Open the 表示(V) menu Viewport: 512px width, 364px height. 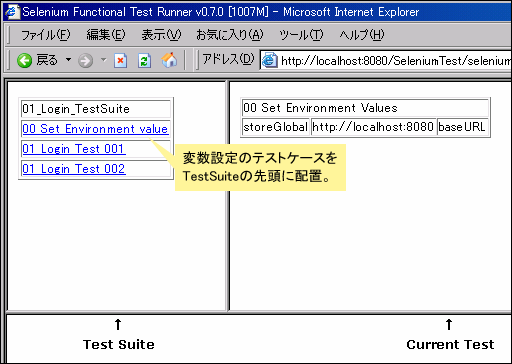coord(161,35)
